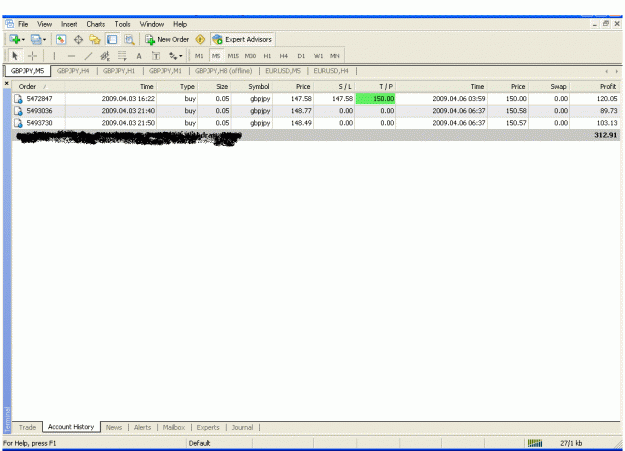Select the Vertical Line tool
625x451 pixels.
pyautogui.click(x=54, y=56)
